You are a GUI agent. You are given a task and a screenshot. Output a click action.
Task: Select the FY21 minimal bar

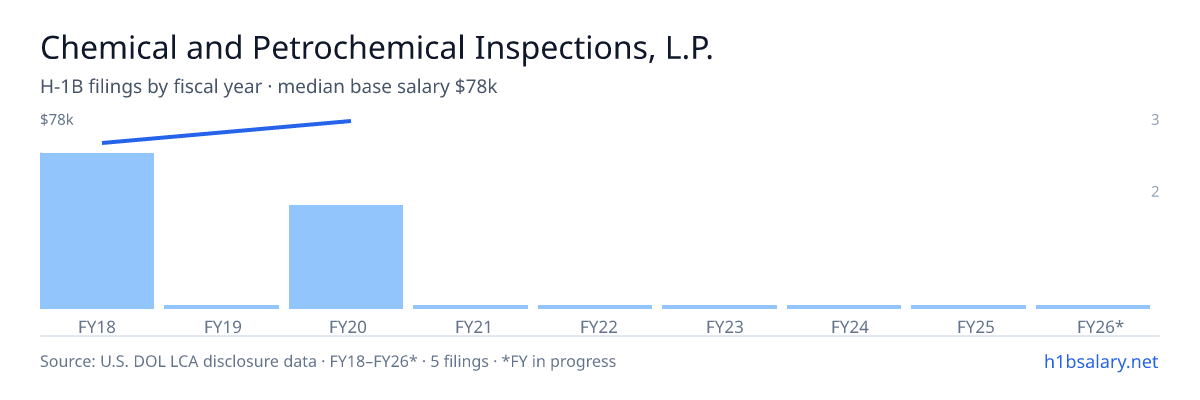(470, 307)
